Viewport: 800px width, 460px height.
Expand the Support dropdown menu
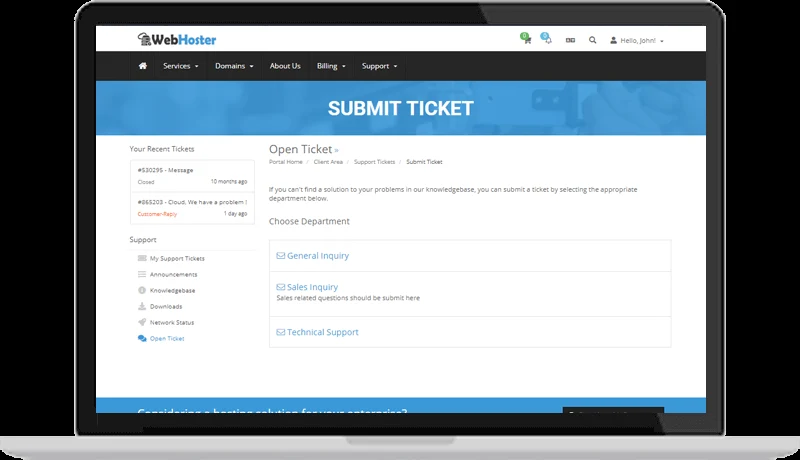[x=380, y=66]
